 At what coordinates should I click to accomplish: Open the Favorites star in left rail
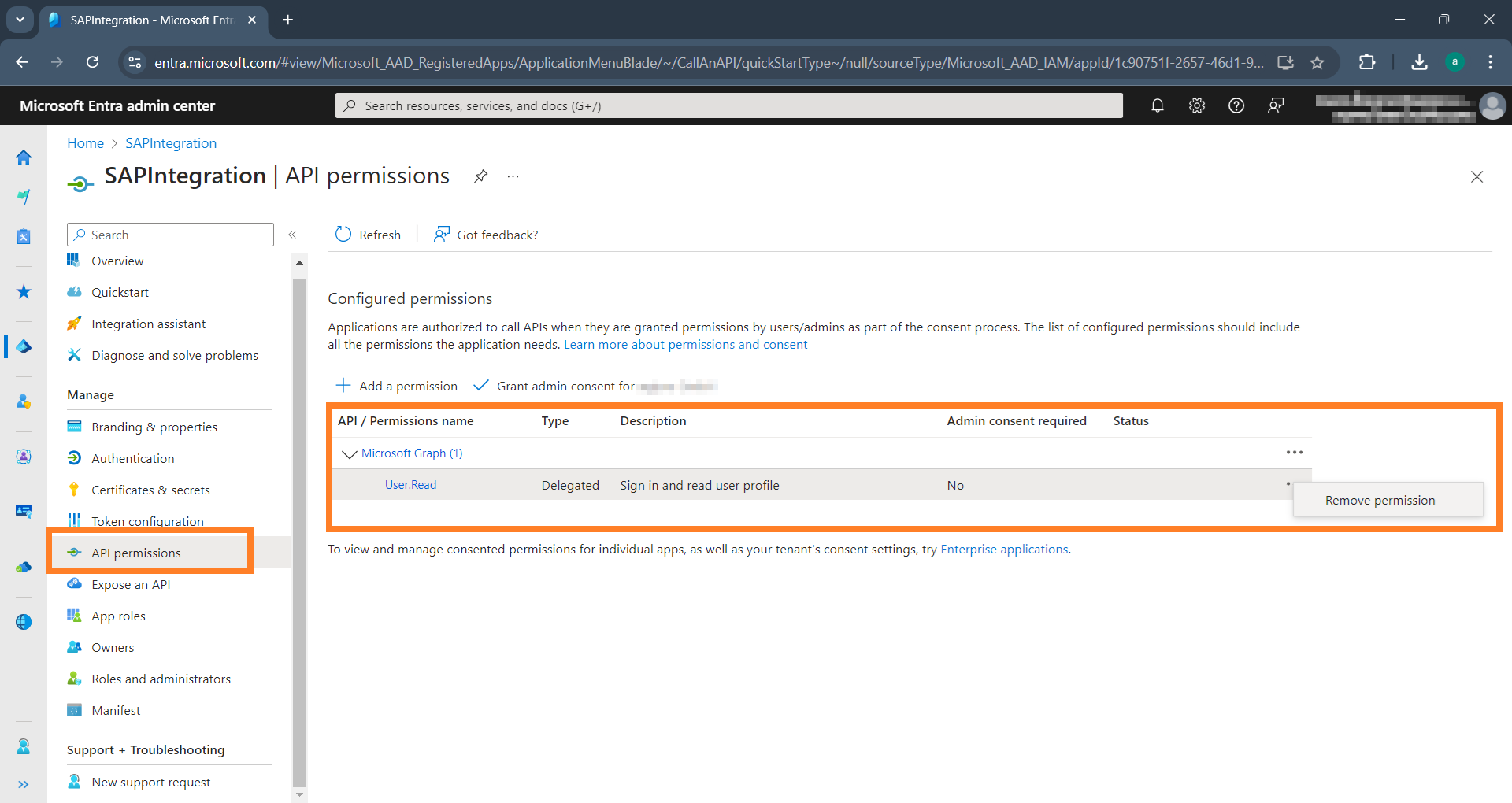coord(24,292)
